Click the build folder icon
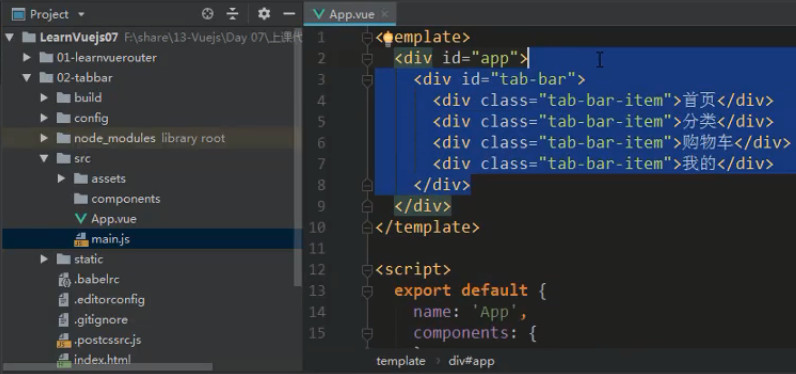796x374 pixels. [63, 97]
